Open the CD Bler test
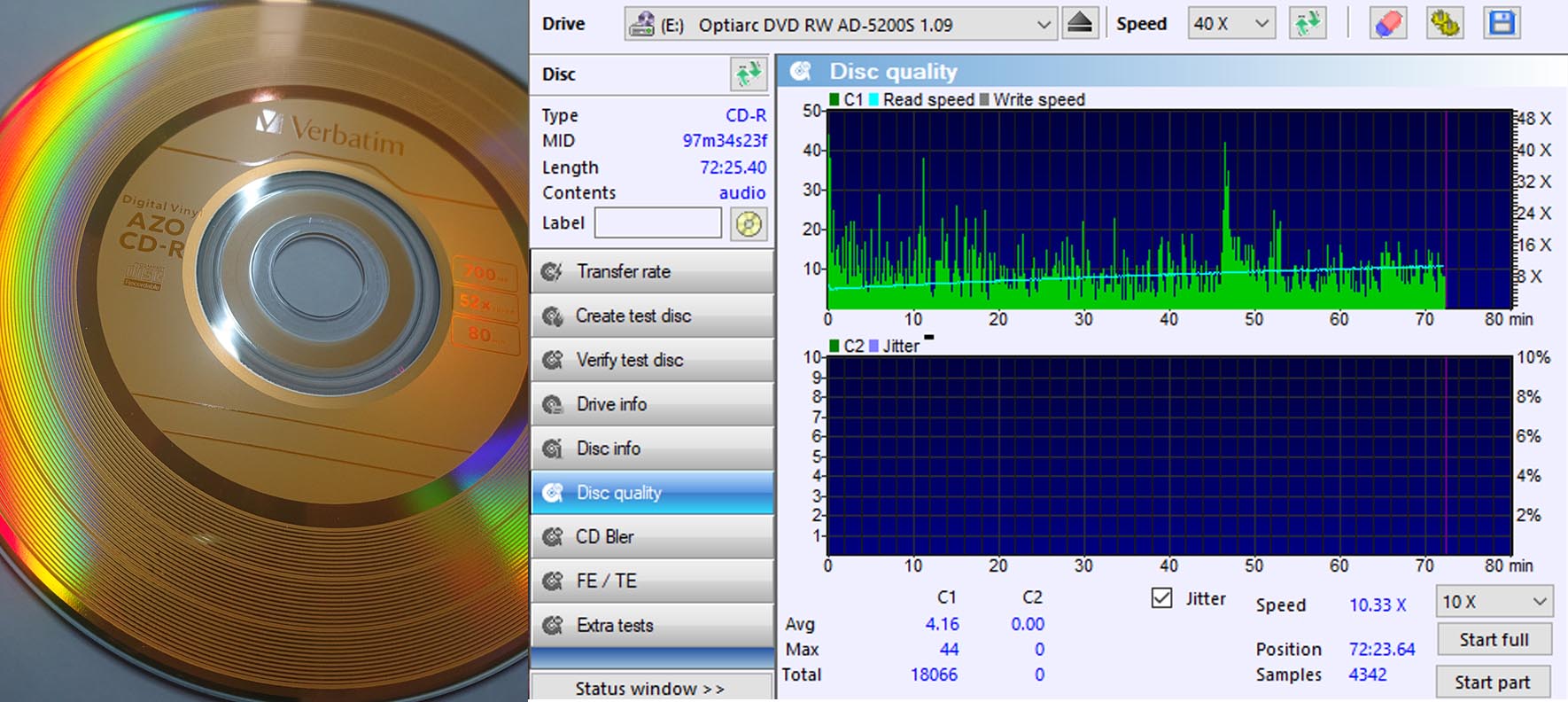 point(652,536)
